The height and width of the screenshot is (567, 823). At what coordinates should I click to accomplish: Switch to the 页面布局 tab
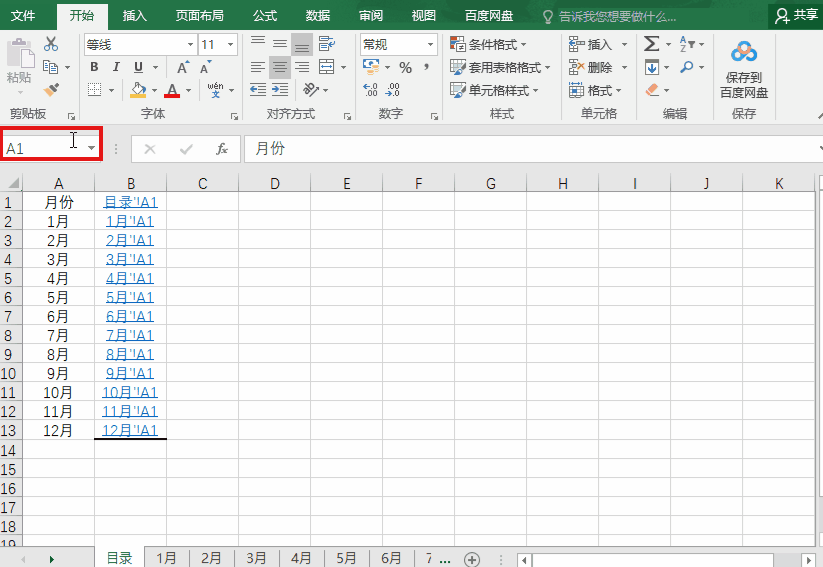[x=200, y=16]
